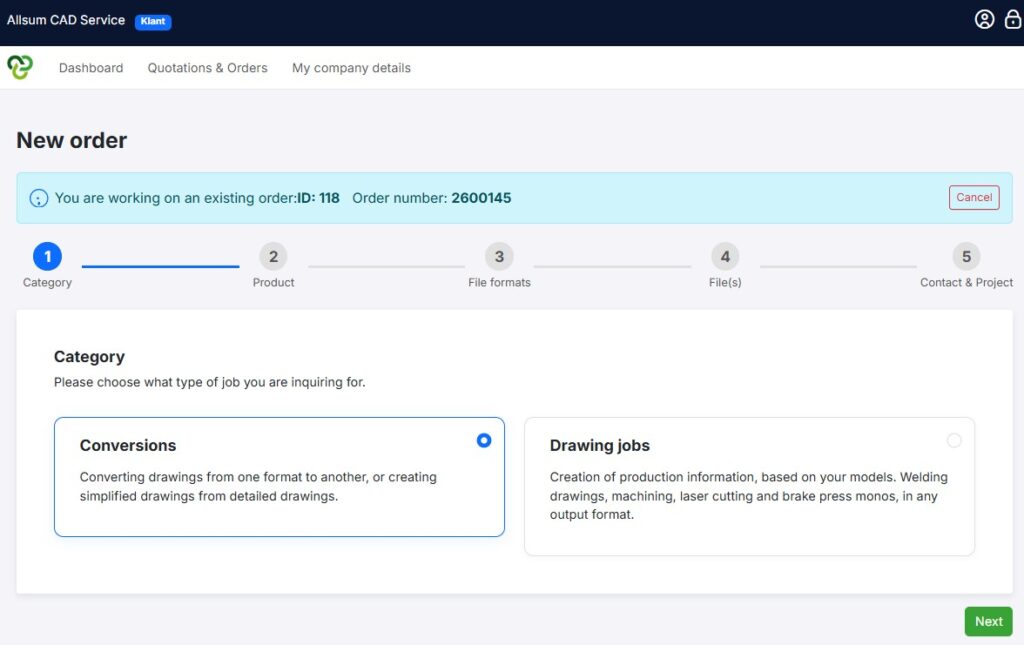
Task: Click the Drawing jobs card description
Action: tap(748, 496)
